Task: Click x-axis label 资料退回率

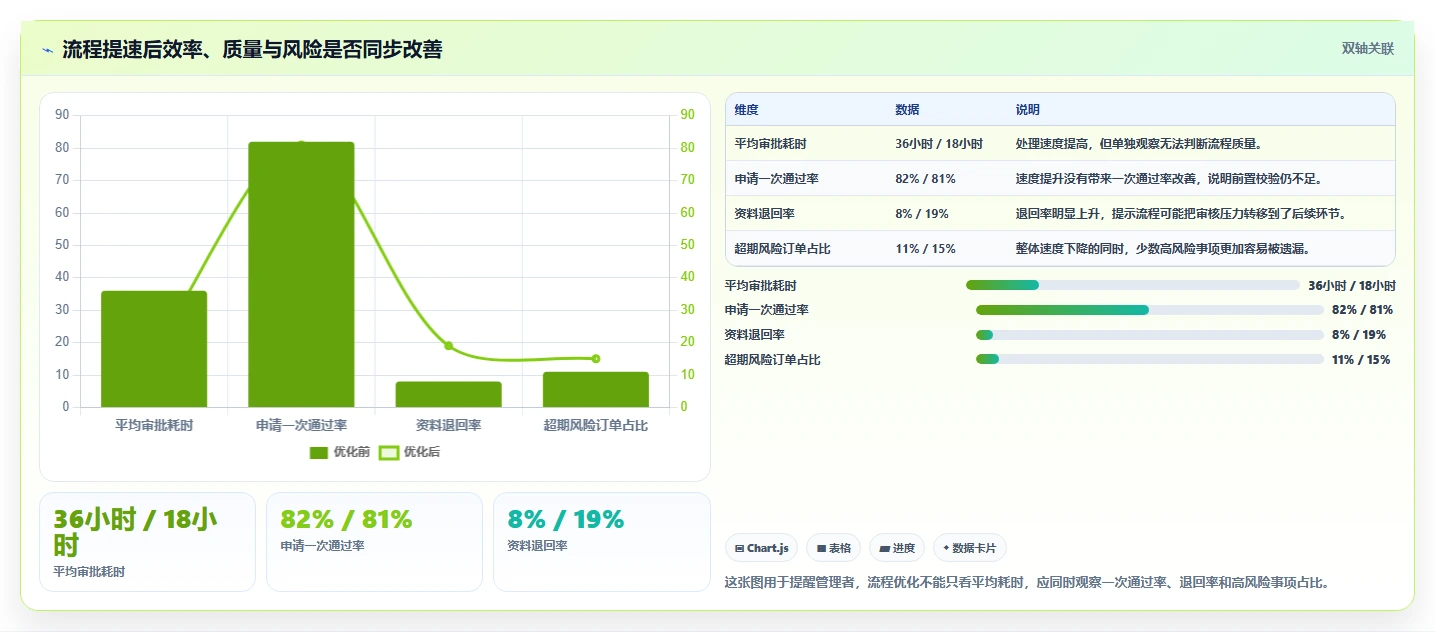Action: 448,426
